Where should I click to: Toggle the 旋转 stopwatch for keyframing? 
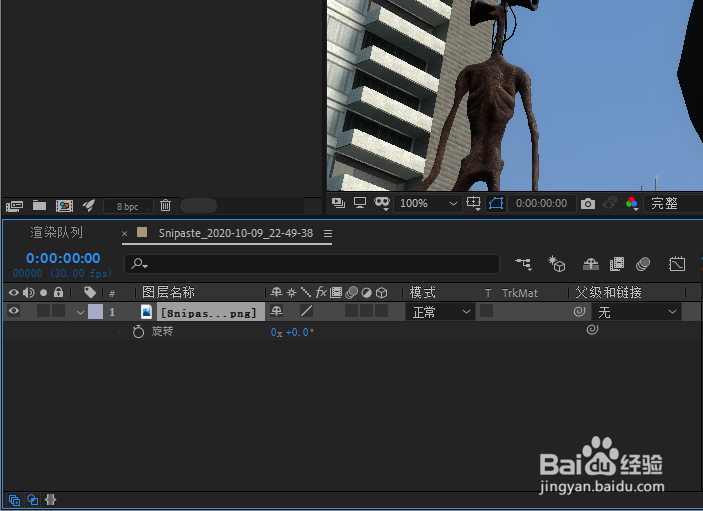(x=139, y=332)
